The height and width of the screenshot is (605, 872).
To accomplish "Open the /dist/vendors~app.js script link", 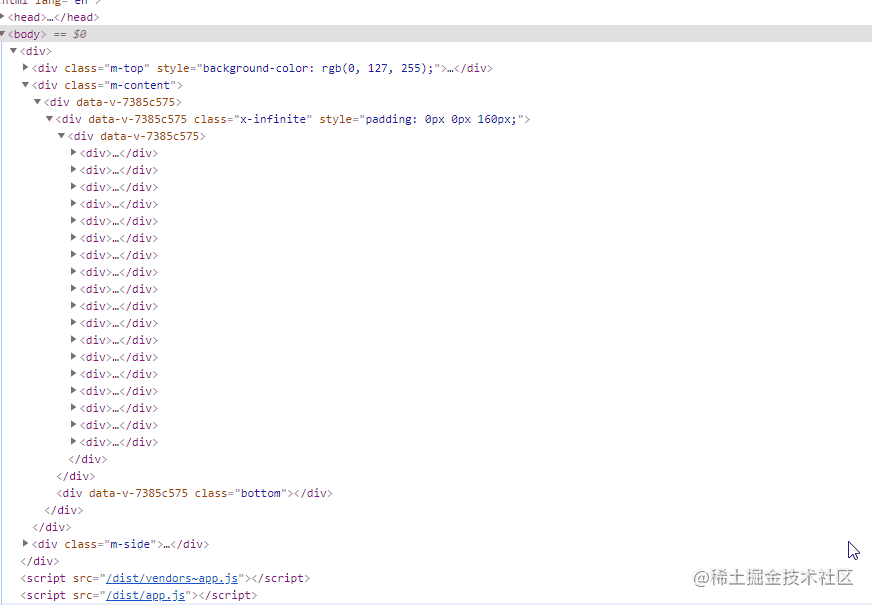I will tap(172, 578).
